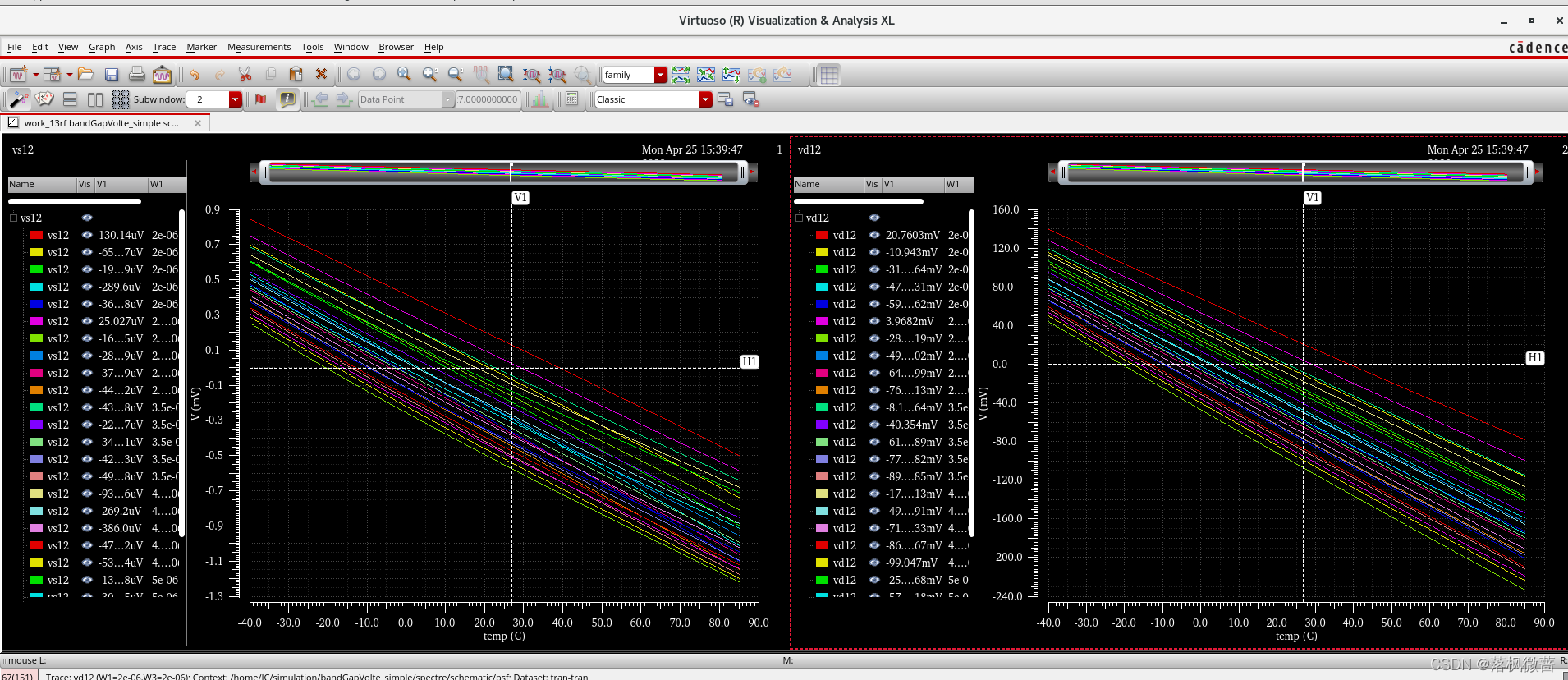The height and width of the screenshot is (680, 1568).
Task: Open the Trace menu
Action: (164, 47)
